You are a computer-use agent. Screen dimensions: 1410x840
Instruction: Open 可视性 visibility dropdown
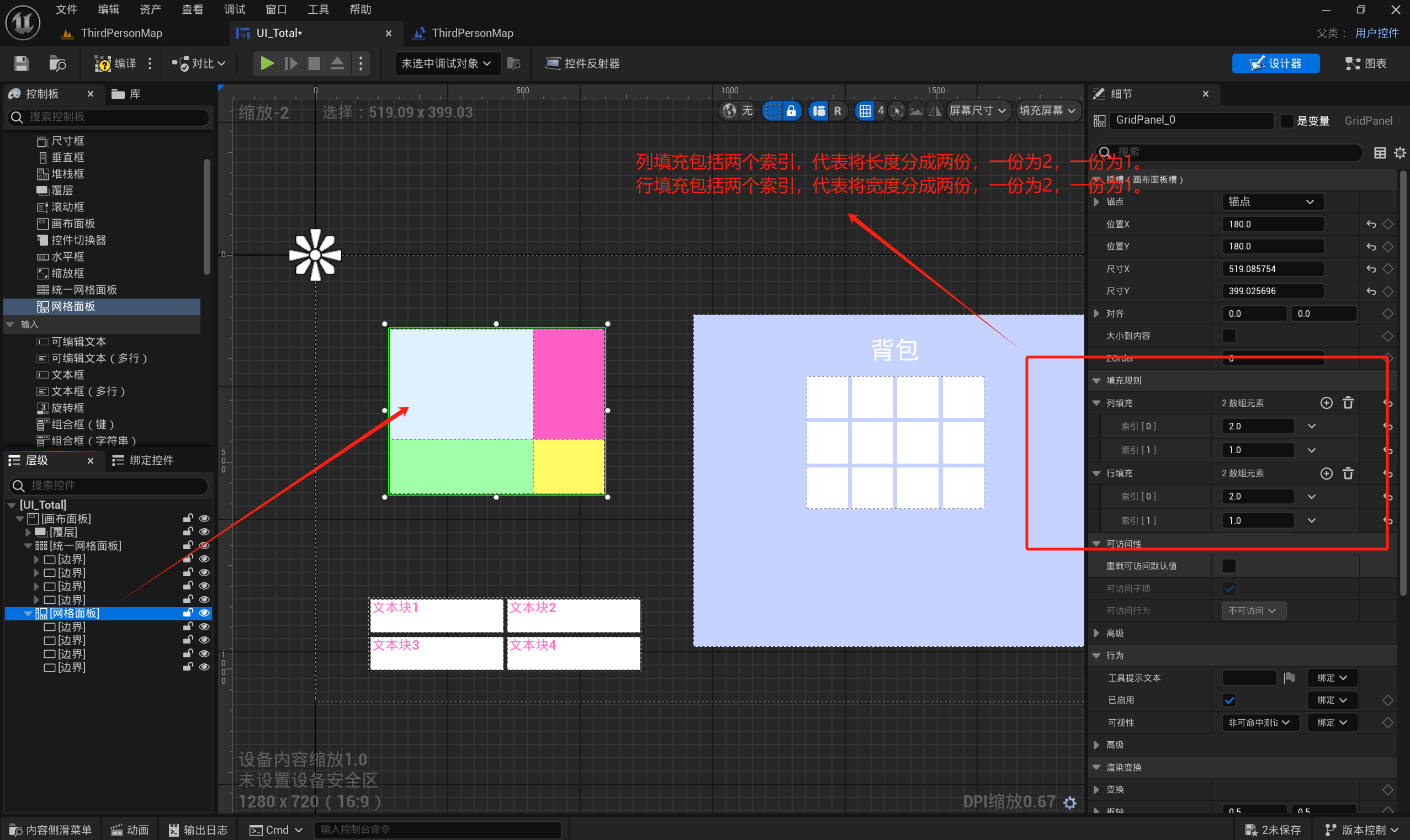click(x=1260, y=723)
